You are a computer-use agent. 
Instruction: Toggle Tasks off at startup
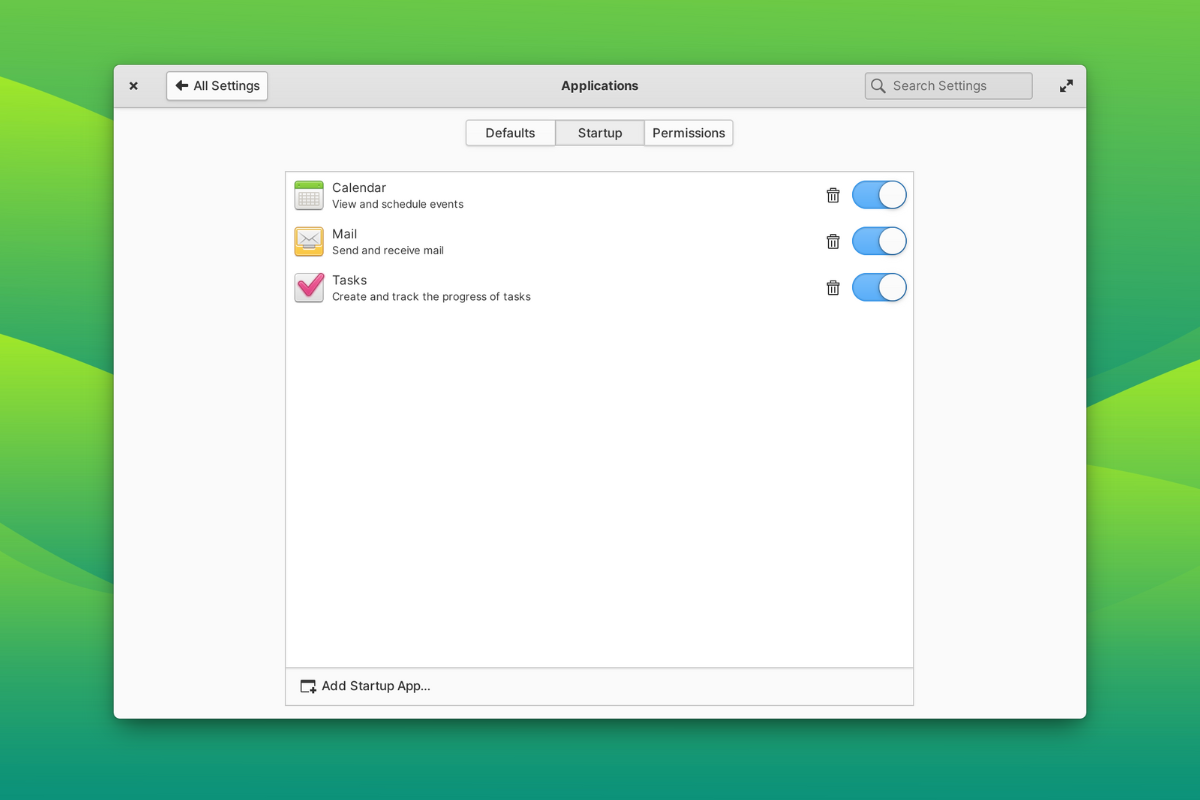point(879,287)
